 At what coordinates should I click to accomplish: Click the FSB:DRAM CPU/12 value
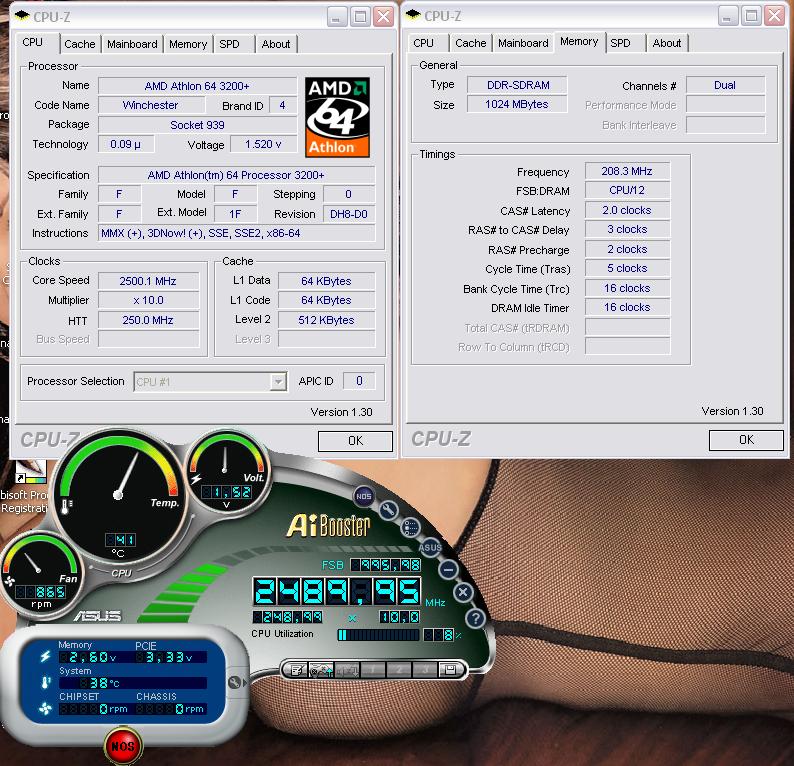(x=627, y=190)
